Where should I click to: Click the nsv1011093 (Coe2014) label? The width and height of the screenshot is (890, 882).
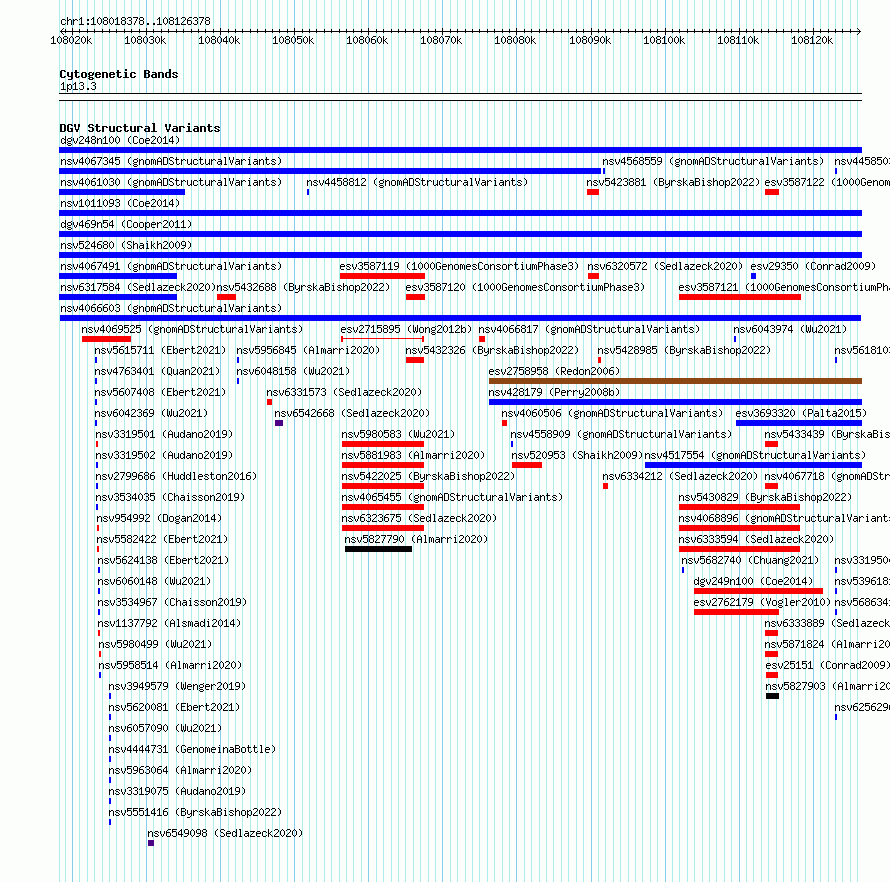tap(120, 203)
